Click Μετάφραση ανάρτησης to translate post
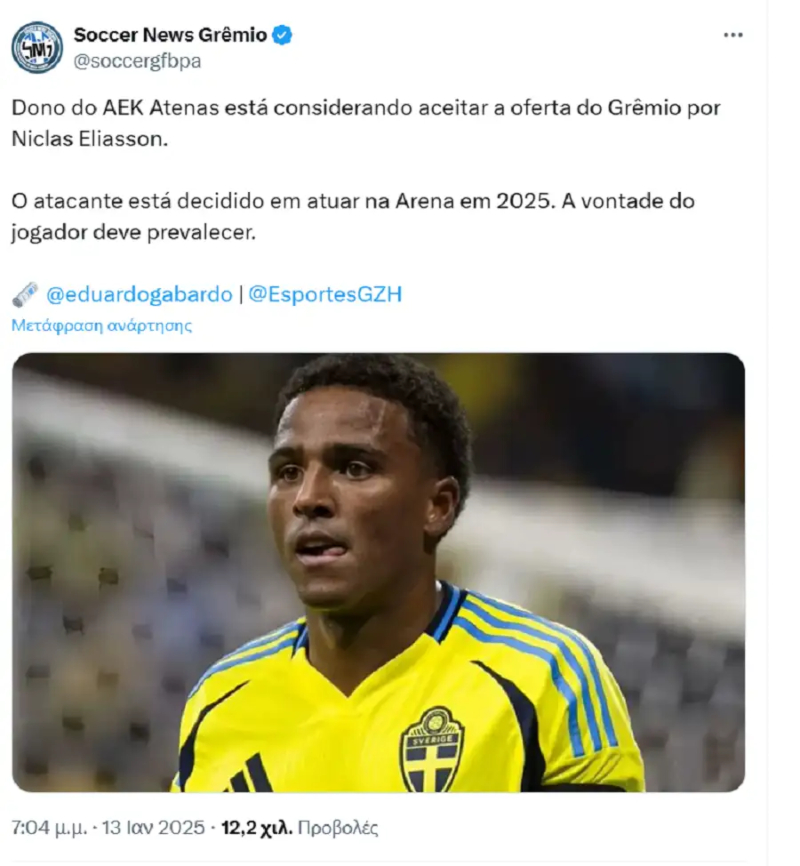800x866 pixels. point(102,325)
